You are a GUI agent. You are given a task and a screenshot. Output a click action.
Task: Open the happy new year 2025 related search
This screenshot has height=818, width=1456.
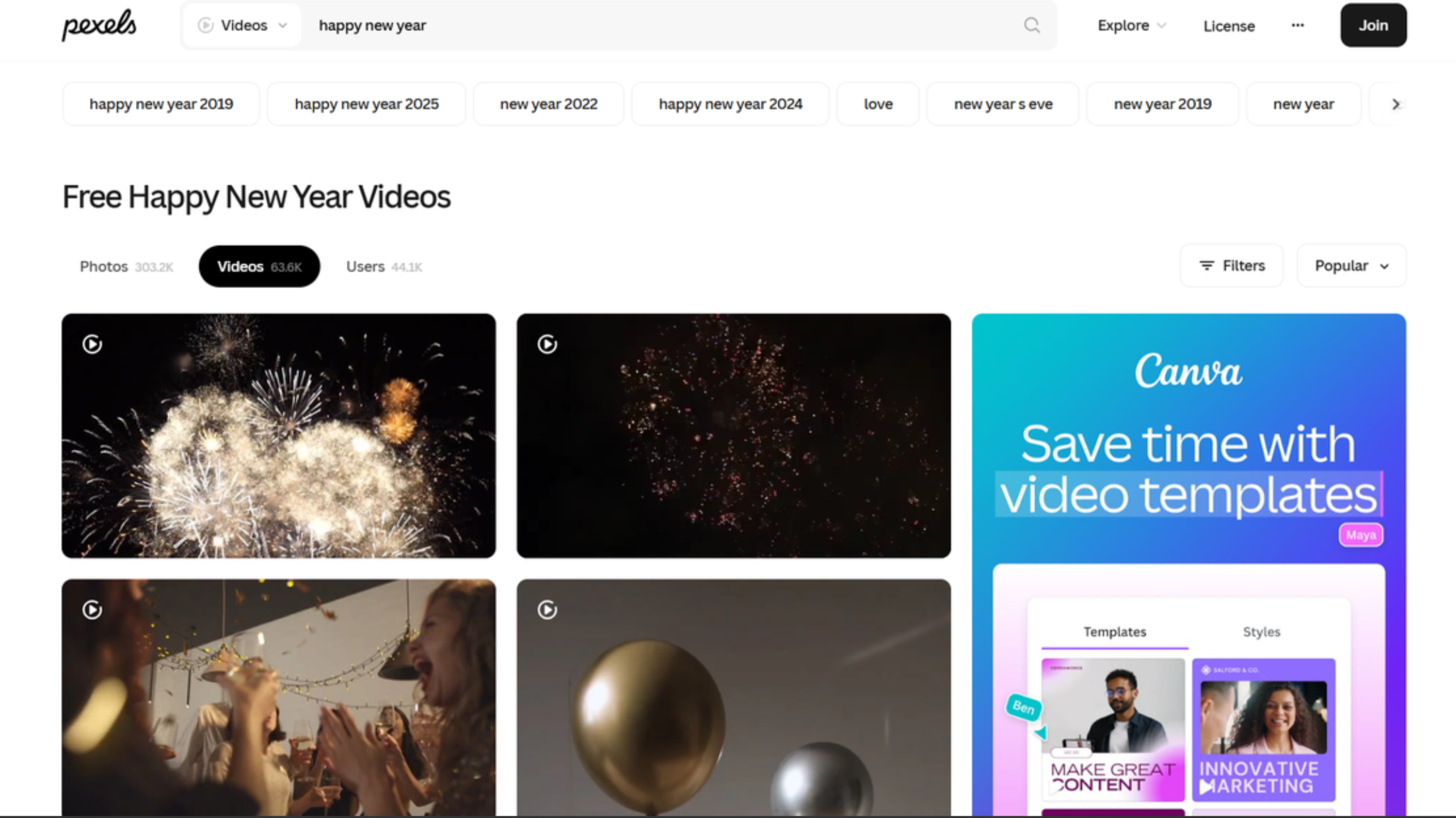(366, 104)
